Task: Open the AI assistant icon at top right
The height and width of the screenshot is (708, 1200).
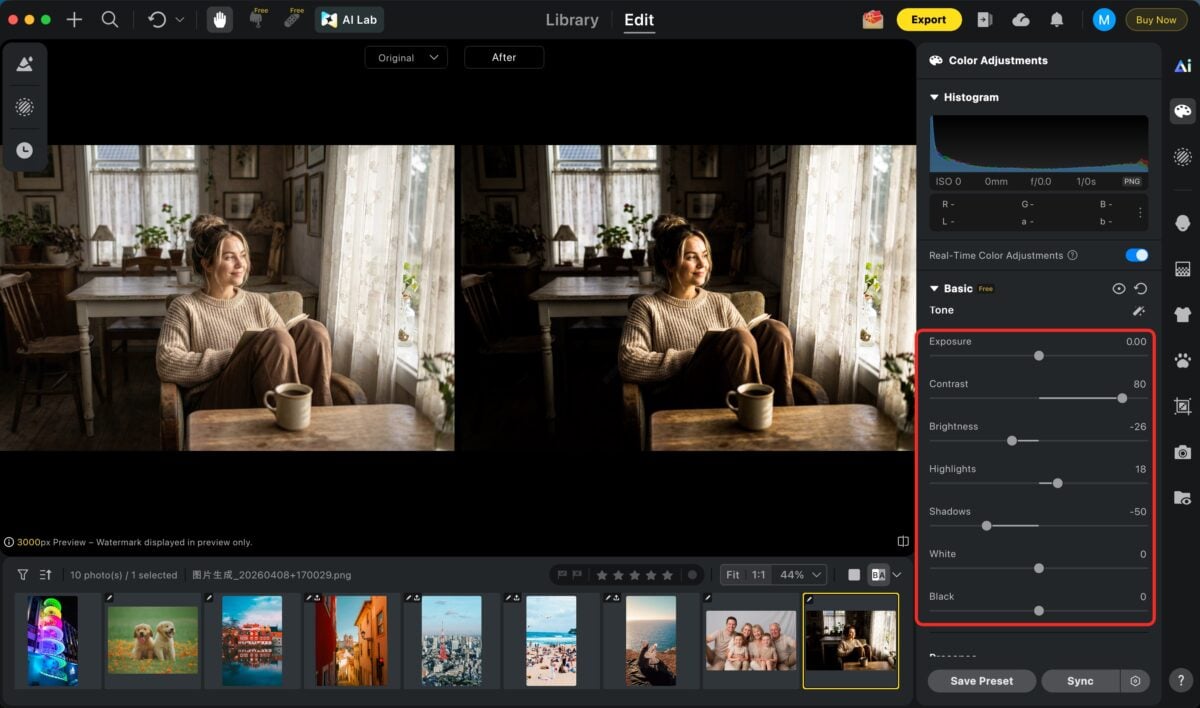Action: (1182, 64)
